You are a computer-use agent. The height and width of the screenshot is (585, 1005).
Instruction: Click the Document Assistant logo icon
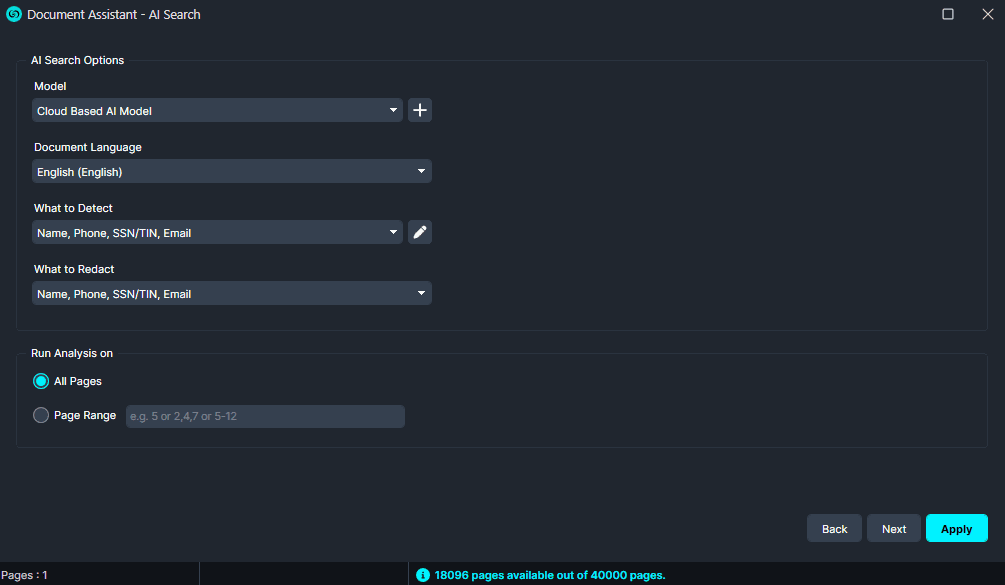pyautogui.click(x=14, y=14)
